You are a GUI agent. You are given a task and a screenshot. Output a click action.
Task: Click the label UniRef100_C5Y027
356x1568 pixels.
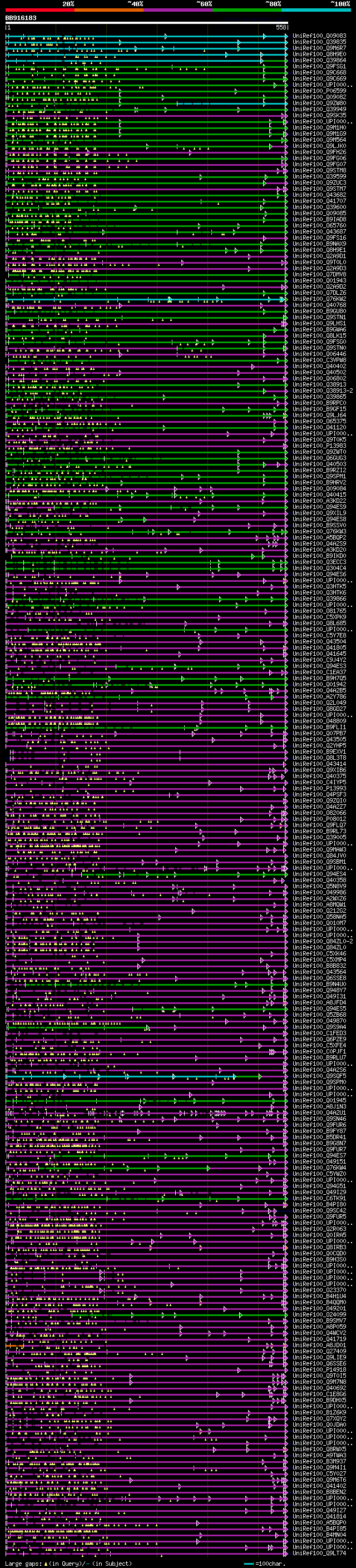point(319,1473)
